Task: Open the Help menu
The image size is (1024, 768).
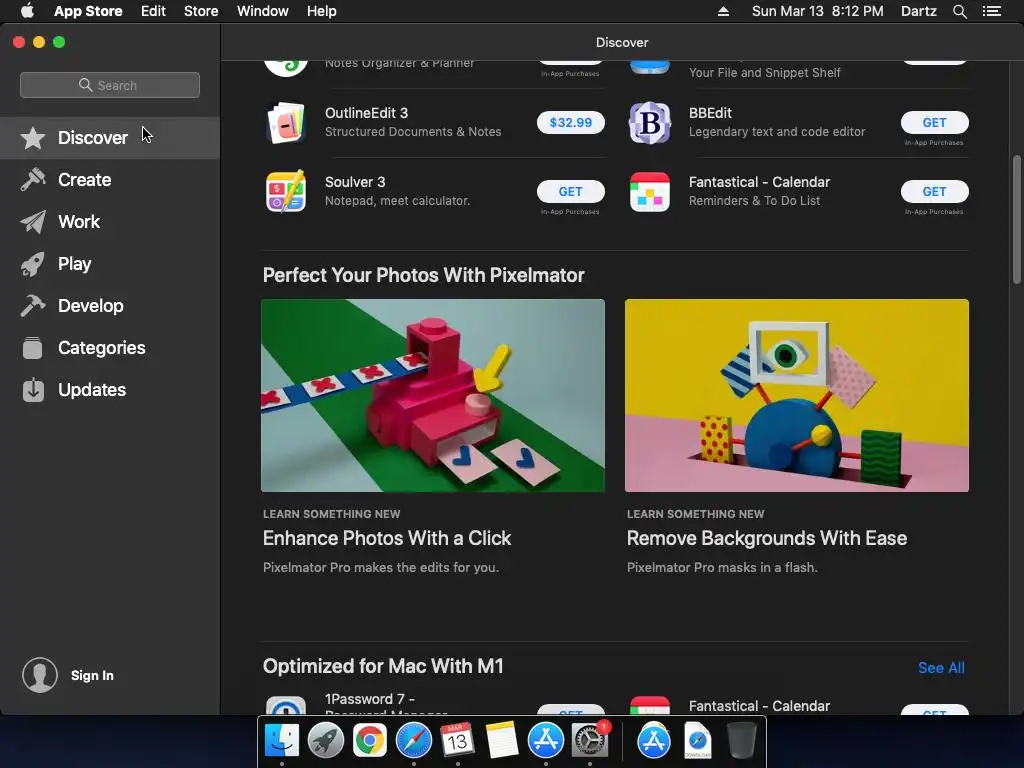Action: 322,11
